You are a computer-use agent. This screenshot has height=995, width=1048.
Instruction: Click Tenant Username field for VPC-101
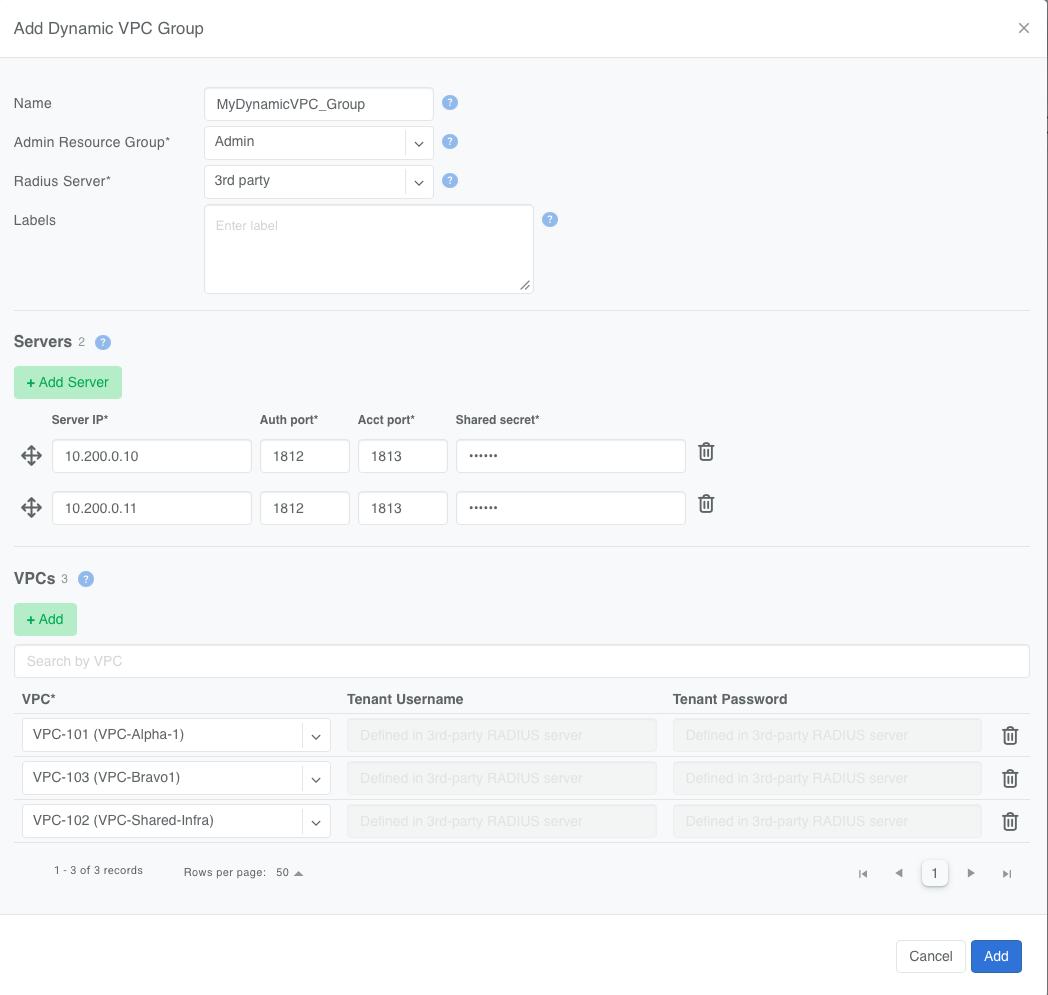[x=502, y=735]
